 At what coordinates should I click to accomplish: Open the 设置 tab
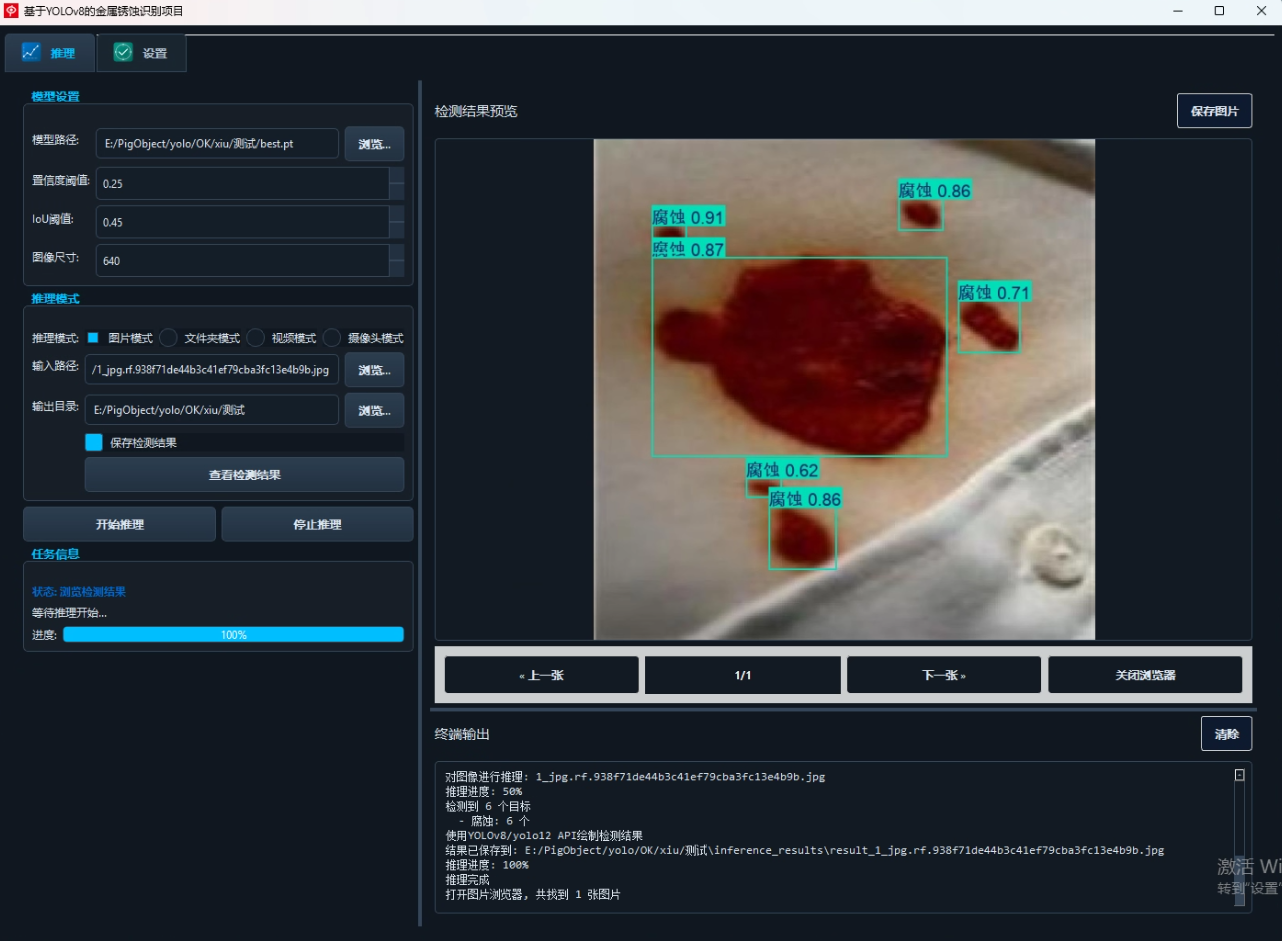(141, 53)
